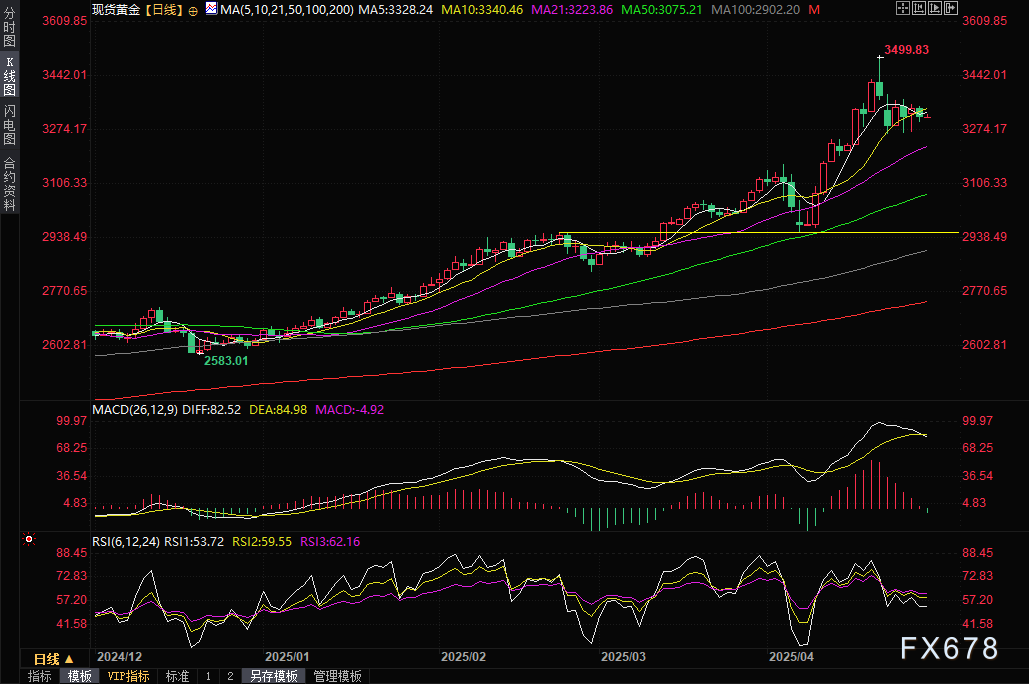Click the circular plus icon beside 【日线】
This screenshot has height=684, width=1029.
click(193, 9)
